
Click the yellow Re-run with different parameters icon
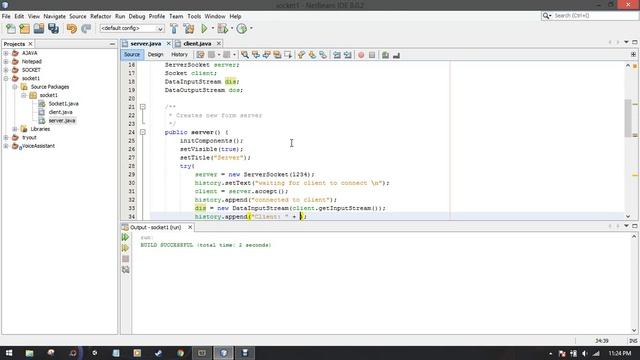(125, 248)
